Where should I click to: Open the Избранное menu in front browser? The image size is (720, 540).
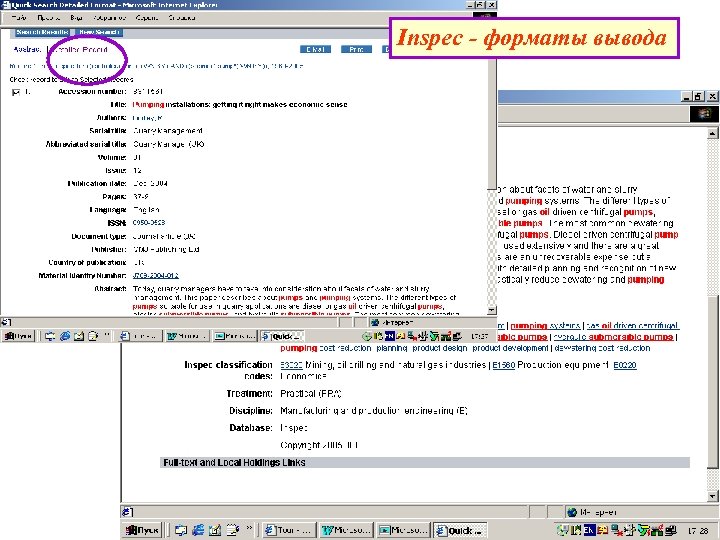pos(109,18)
